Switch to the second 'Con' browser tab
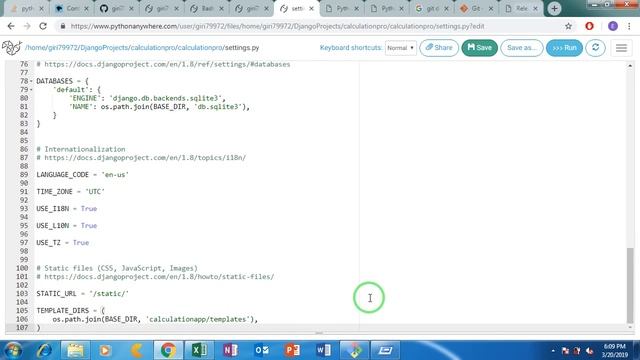Screen dimensions: 640x360 pos(71,9)
